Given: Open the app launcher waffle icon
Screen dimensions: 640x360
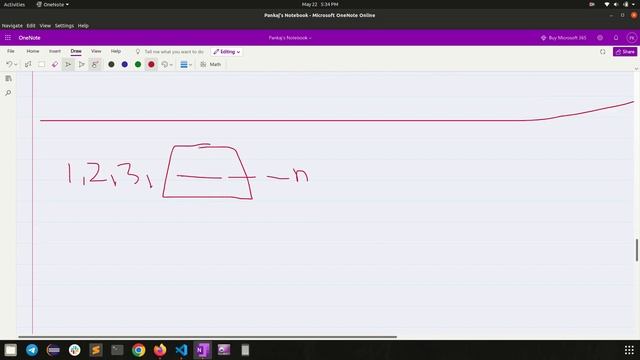Looking at the screenshot, I should point(8,38).
